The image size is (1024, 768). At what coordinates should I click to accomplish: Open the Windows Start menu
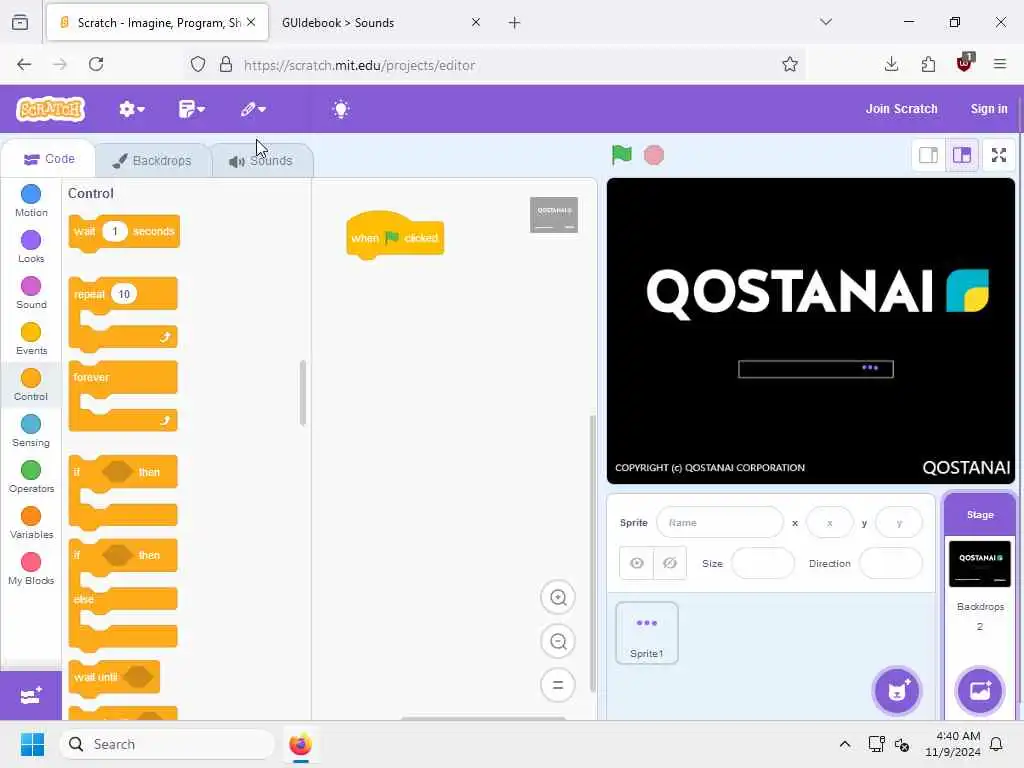pyautogui.click(x=32, y=744)
